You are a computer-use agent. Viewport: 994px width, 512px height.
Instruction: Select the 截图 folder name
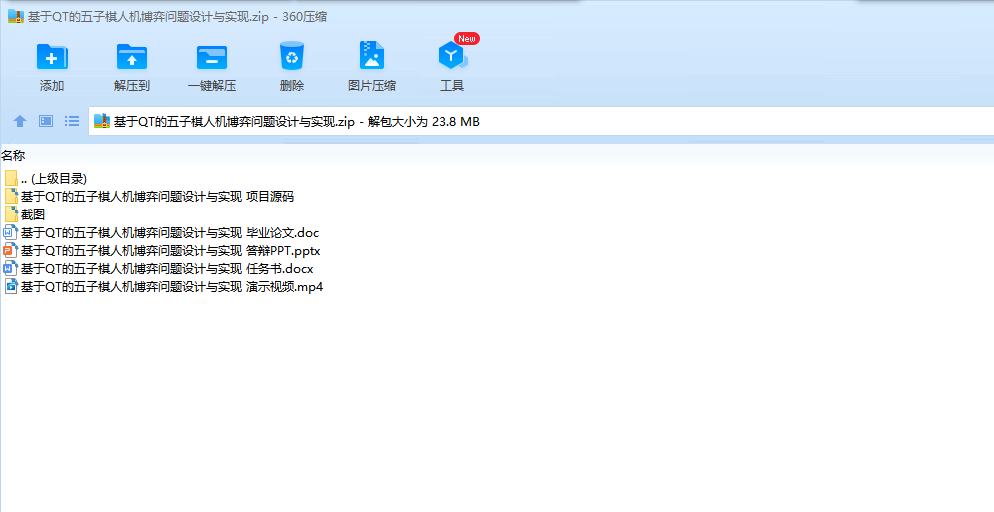33,214
